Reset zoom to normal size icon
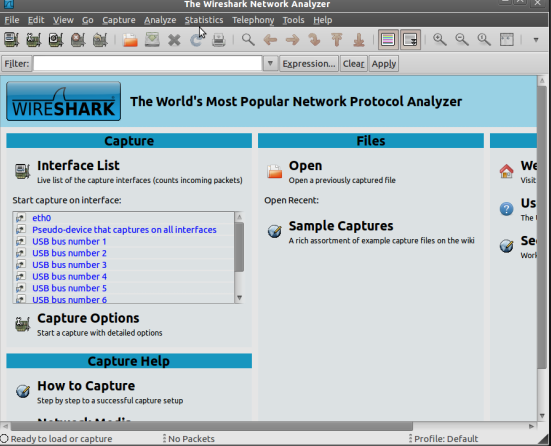 pyautogui.click(x=484, y=39)
